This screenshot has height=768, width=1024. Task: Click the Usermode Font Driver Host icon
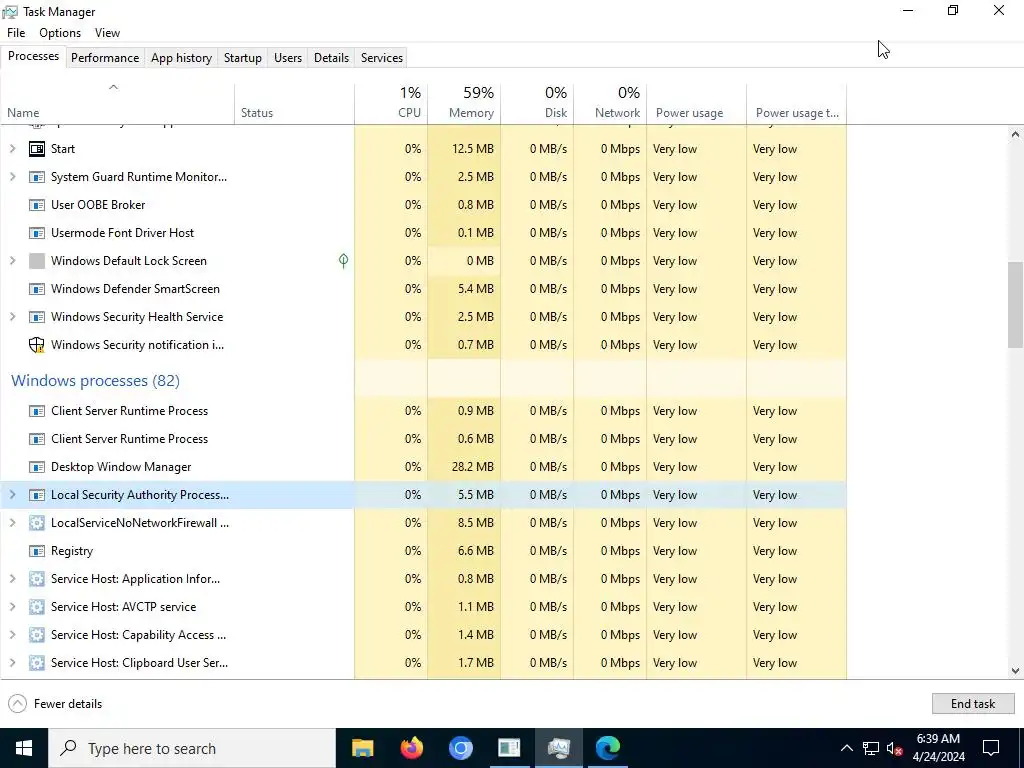coord(37,233)
